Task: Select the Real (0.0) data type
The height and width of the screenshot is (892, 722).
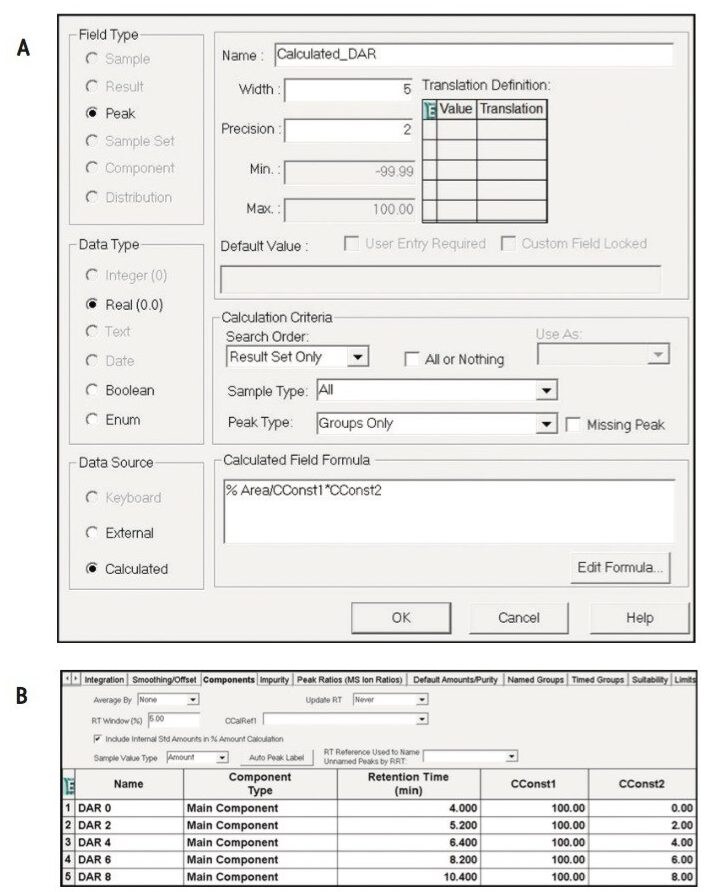Action: (x=92, y=304)
